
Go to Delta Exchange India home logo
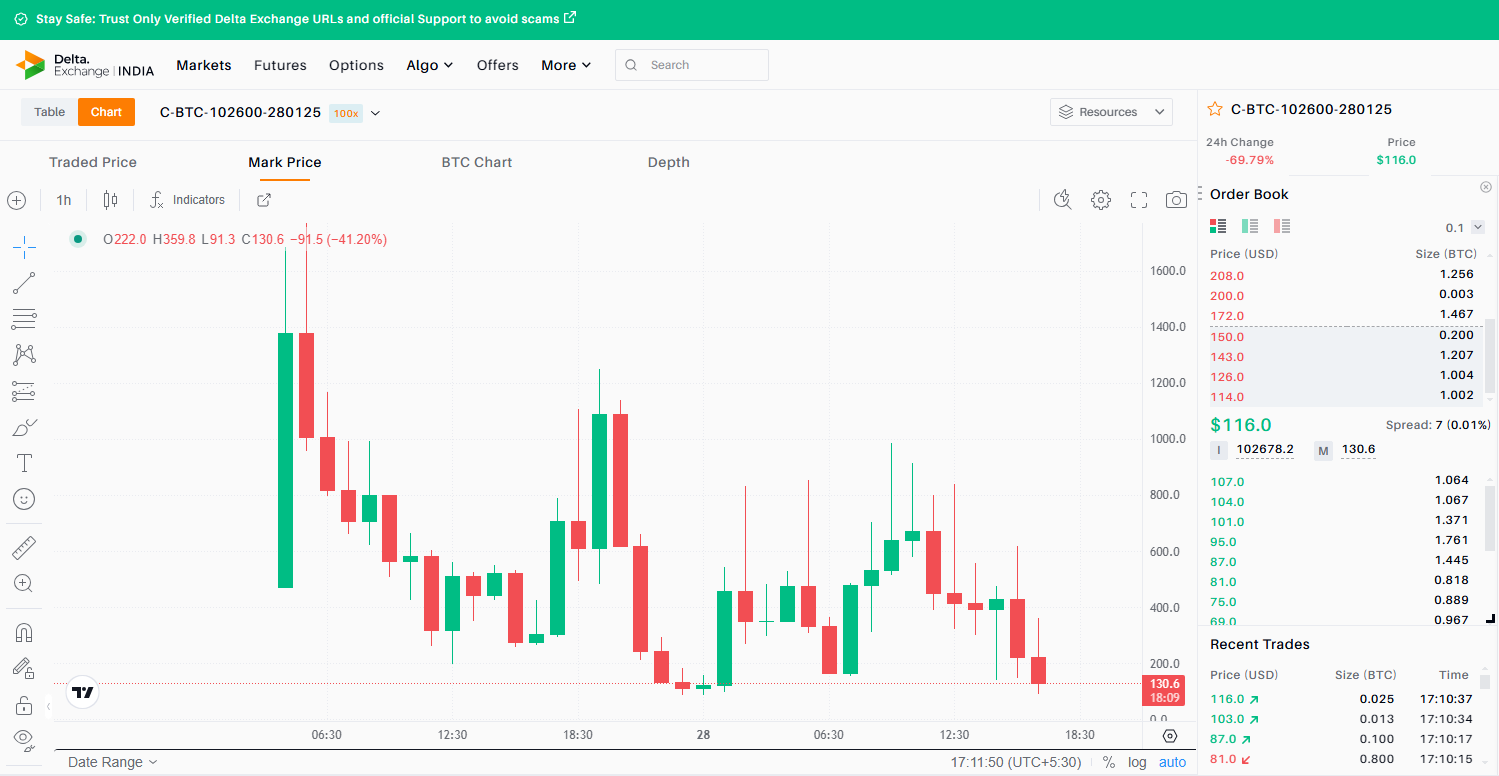pos(85,65)
